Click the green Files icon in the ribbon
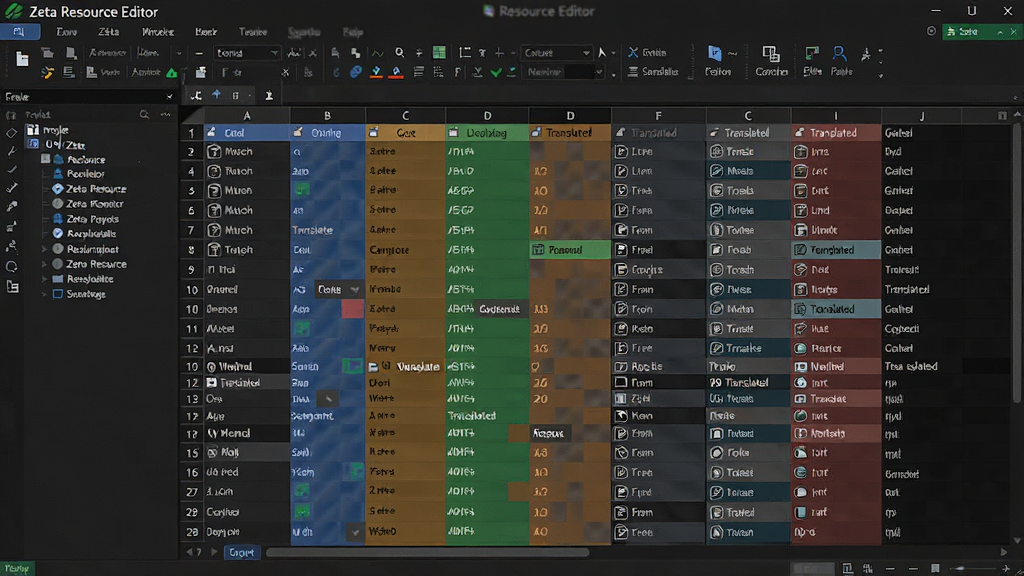1024x576 pixels. point(812,53)
